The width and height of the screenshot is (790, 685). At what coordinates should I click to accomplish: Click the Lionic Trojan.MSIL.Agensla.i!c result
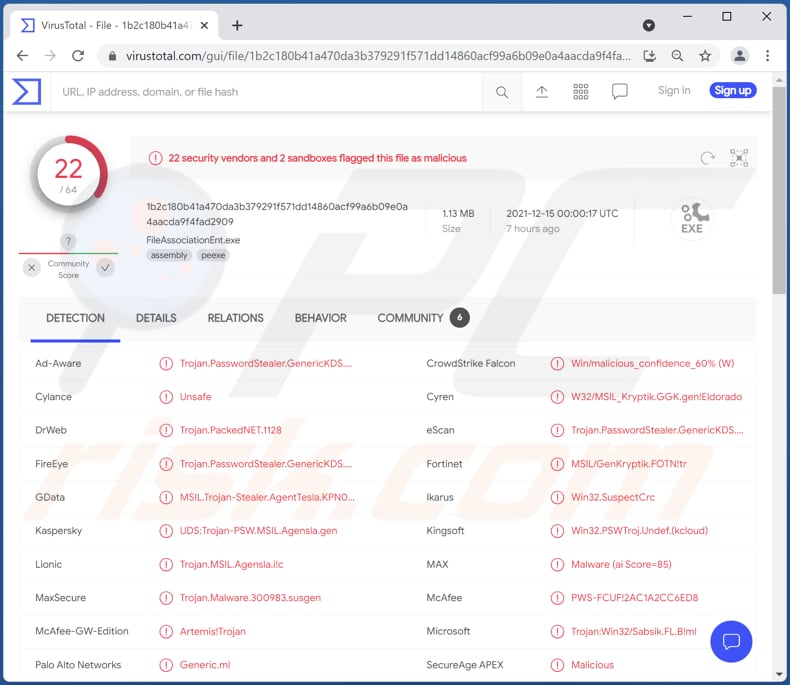click(232, 564)
